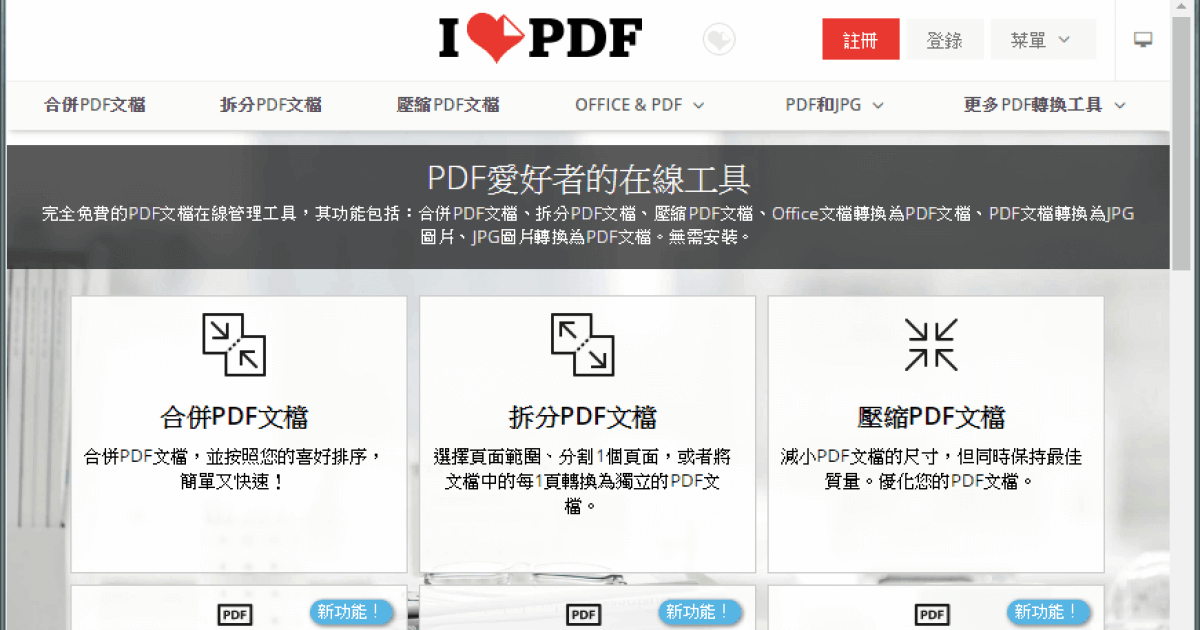Click the compress PDF arrows icon
This screenshot has width=1200, height=630.
(x=931, y=345)
